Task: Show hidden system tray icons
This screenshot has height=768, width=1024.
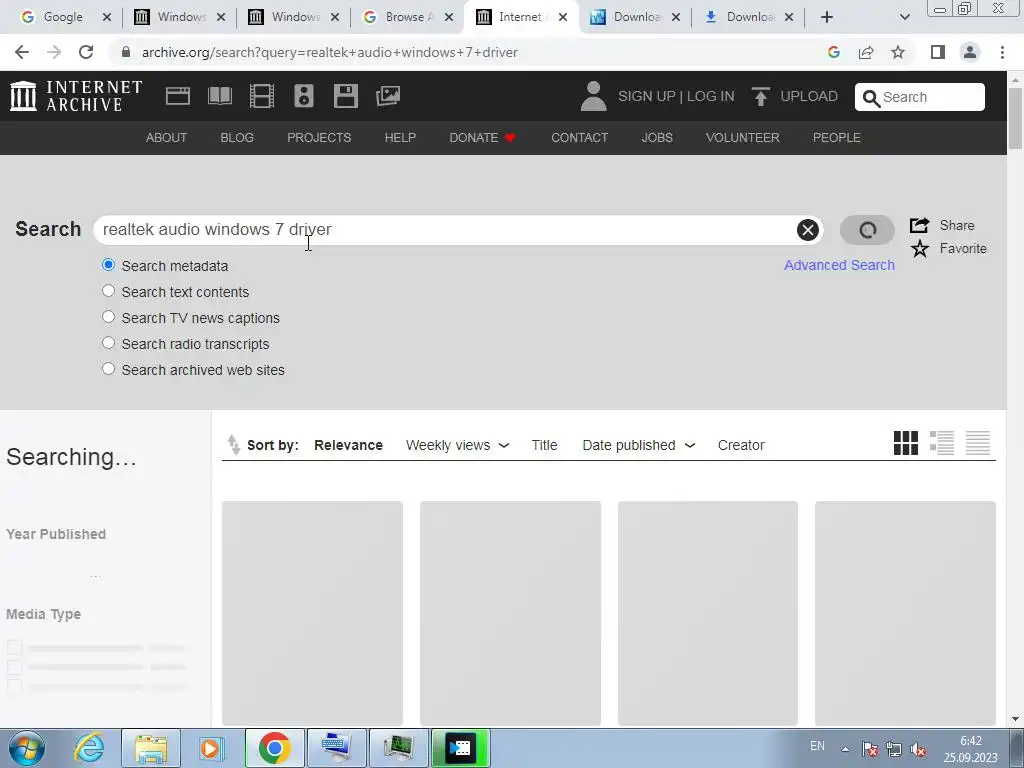Action: click(x=845, y=749)
